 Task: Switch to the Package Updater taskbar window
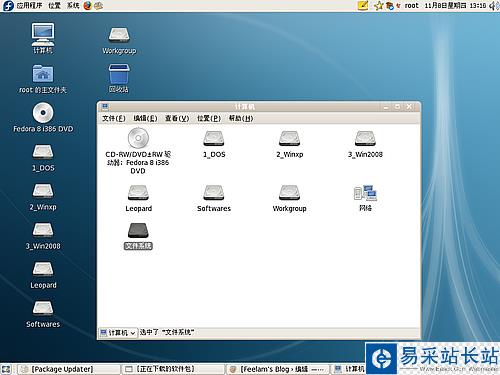coord(69,369)
